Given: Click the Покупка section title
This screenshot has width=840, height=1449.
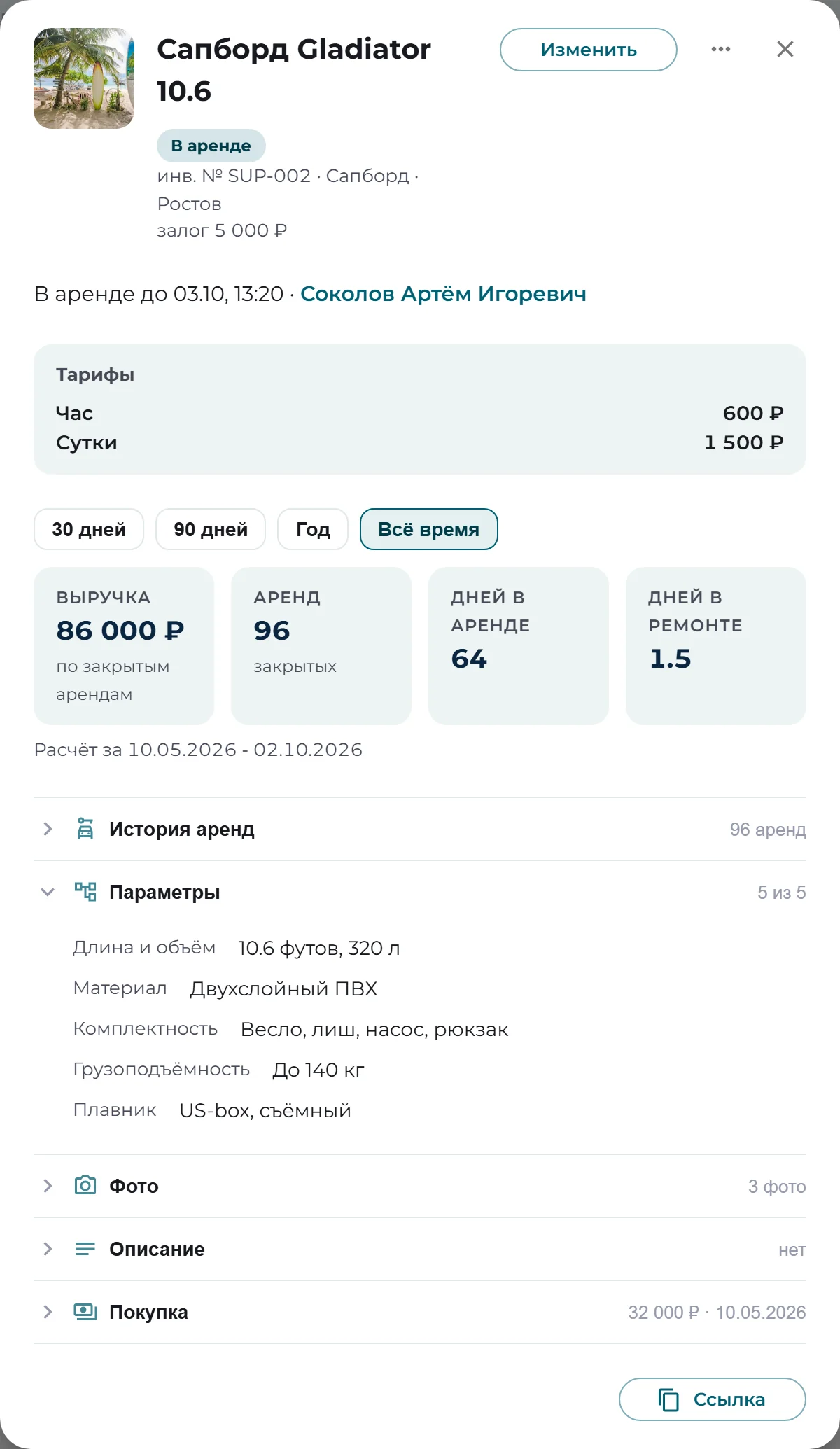Looking at the screenshot, I should (148, 1312).
